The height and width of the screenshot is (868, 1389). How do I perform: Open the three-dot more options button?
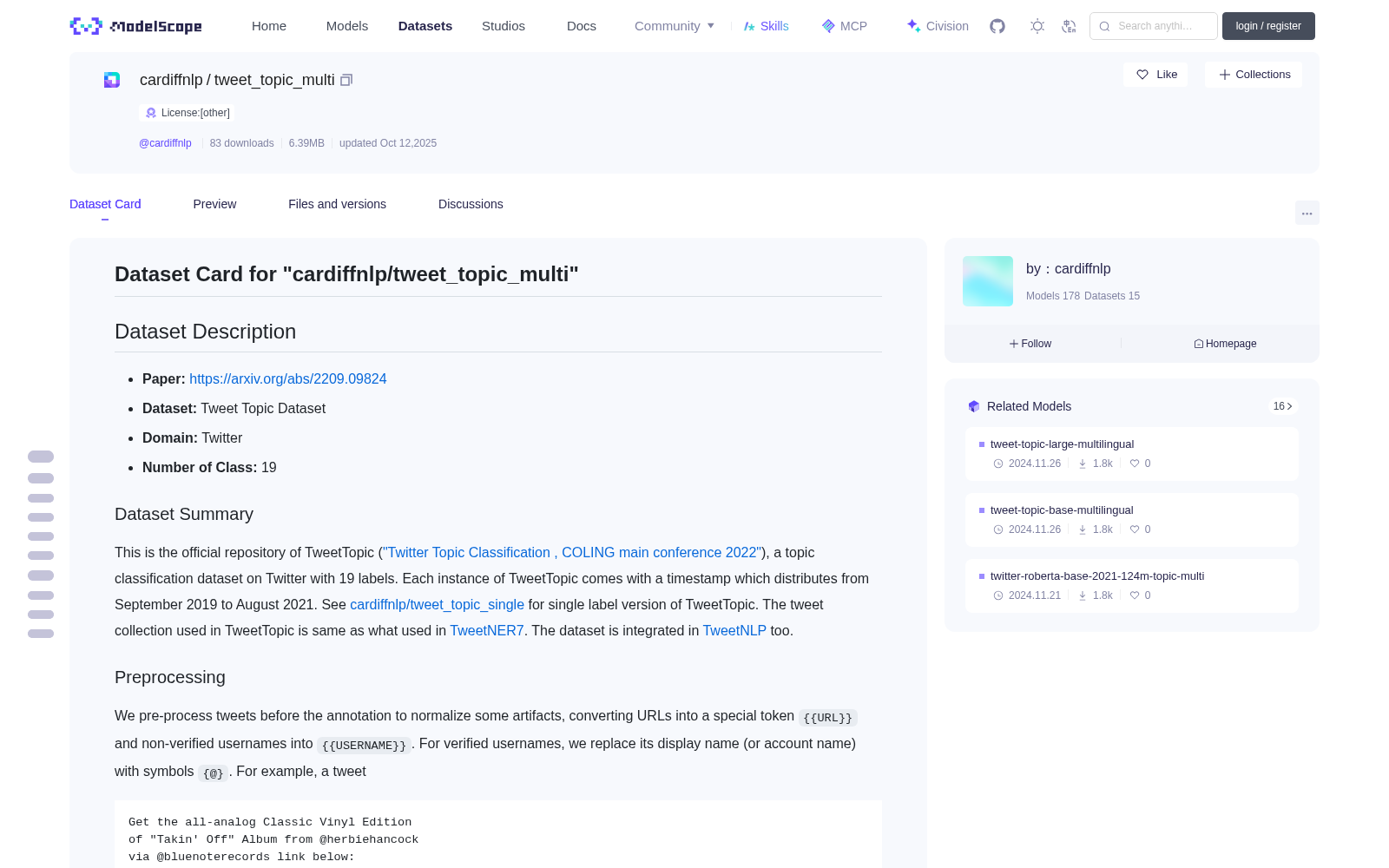pyautogui.click(x=1307, y=213)
